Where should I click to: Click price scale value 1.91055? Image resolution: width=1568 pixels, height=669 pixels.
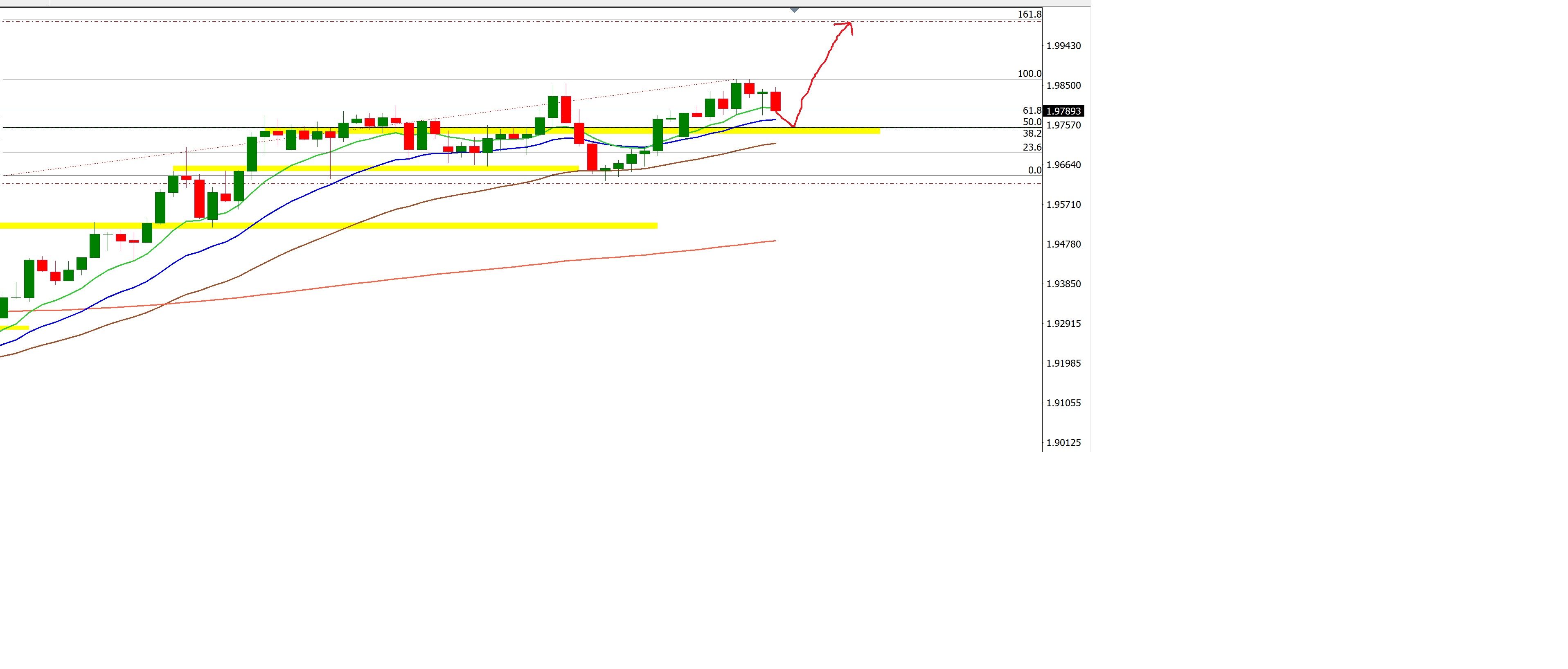click(x=1063, y=403)
